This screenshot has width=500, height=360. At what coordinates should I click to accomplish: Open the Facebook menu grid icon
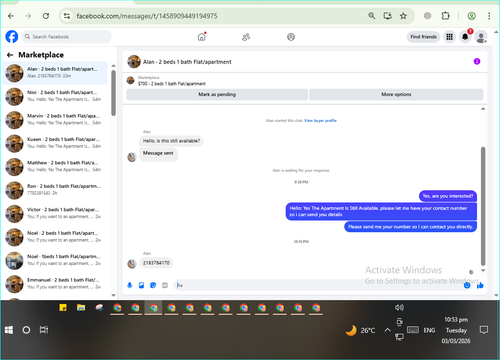click(x=449, y=37)
